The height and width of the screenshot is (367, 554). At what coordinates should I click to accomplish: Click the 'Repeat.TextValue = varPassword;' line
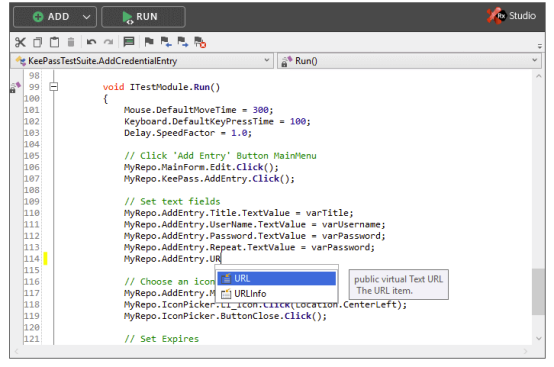(249, 247)
